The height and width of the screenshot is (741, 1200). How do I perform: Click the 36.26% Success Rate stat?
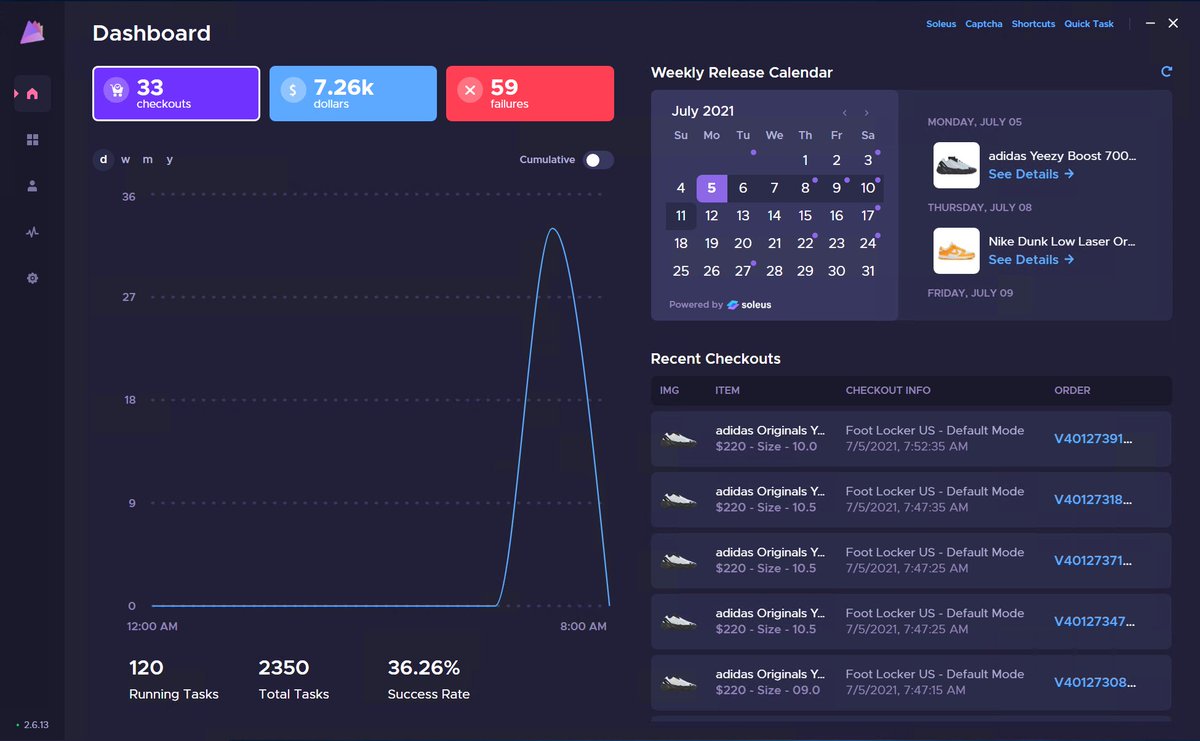pos(429,679)
